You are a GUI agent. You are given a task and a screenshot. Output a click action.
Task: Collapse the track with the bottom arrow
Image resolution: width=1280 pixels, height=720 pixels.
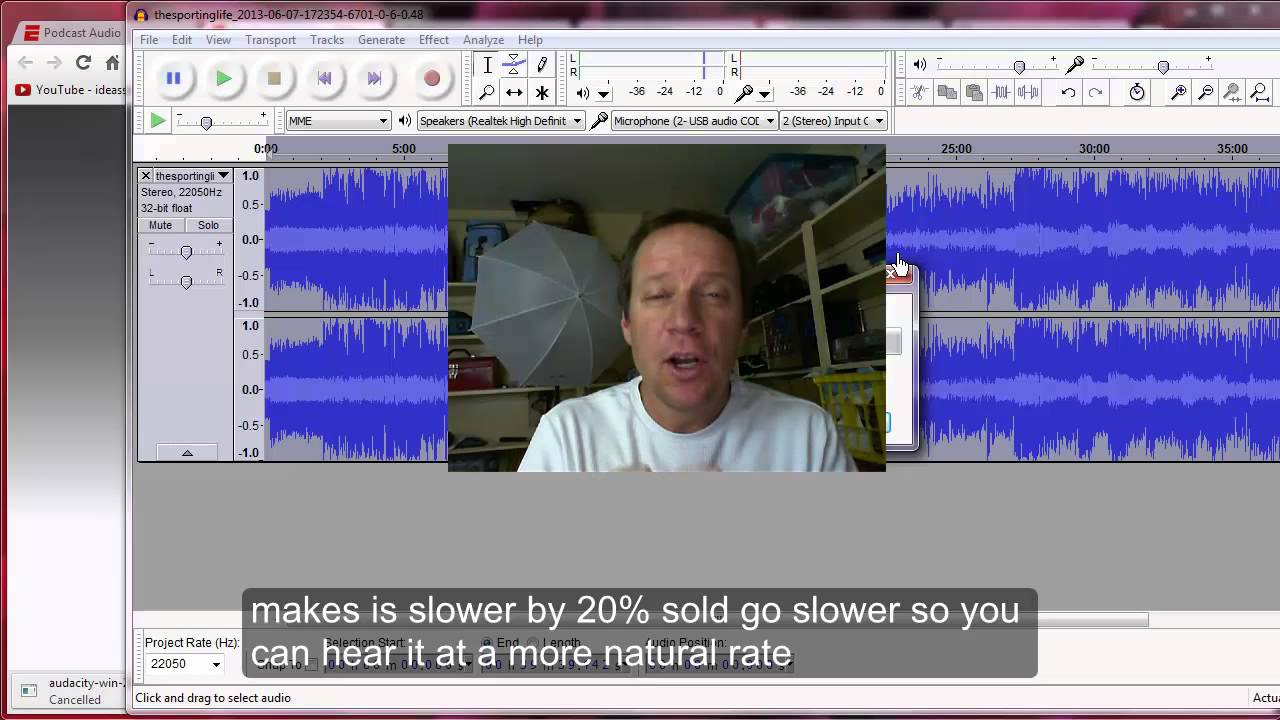[187, 453]
